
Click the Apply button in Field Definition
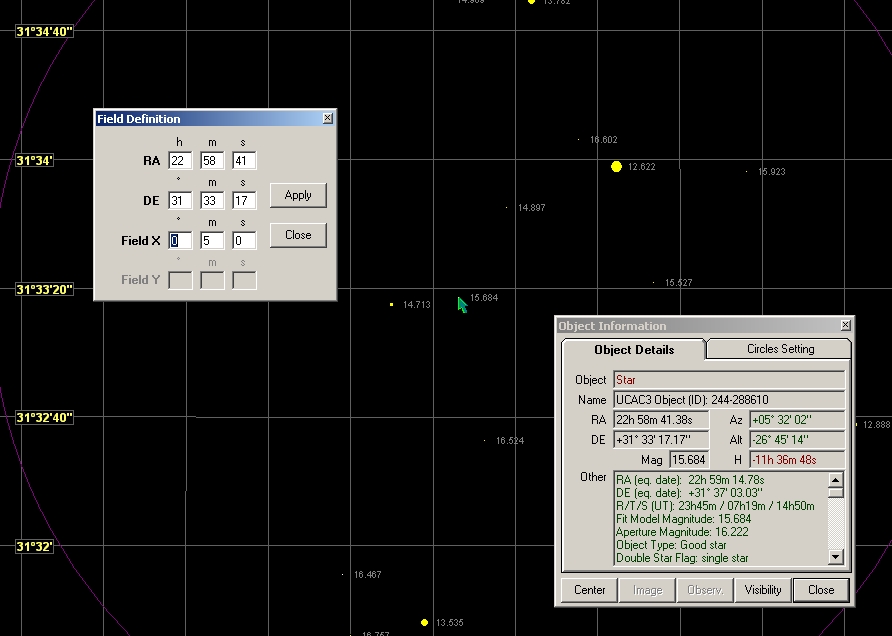[x=298, y=195]
